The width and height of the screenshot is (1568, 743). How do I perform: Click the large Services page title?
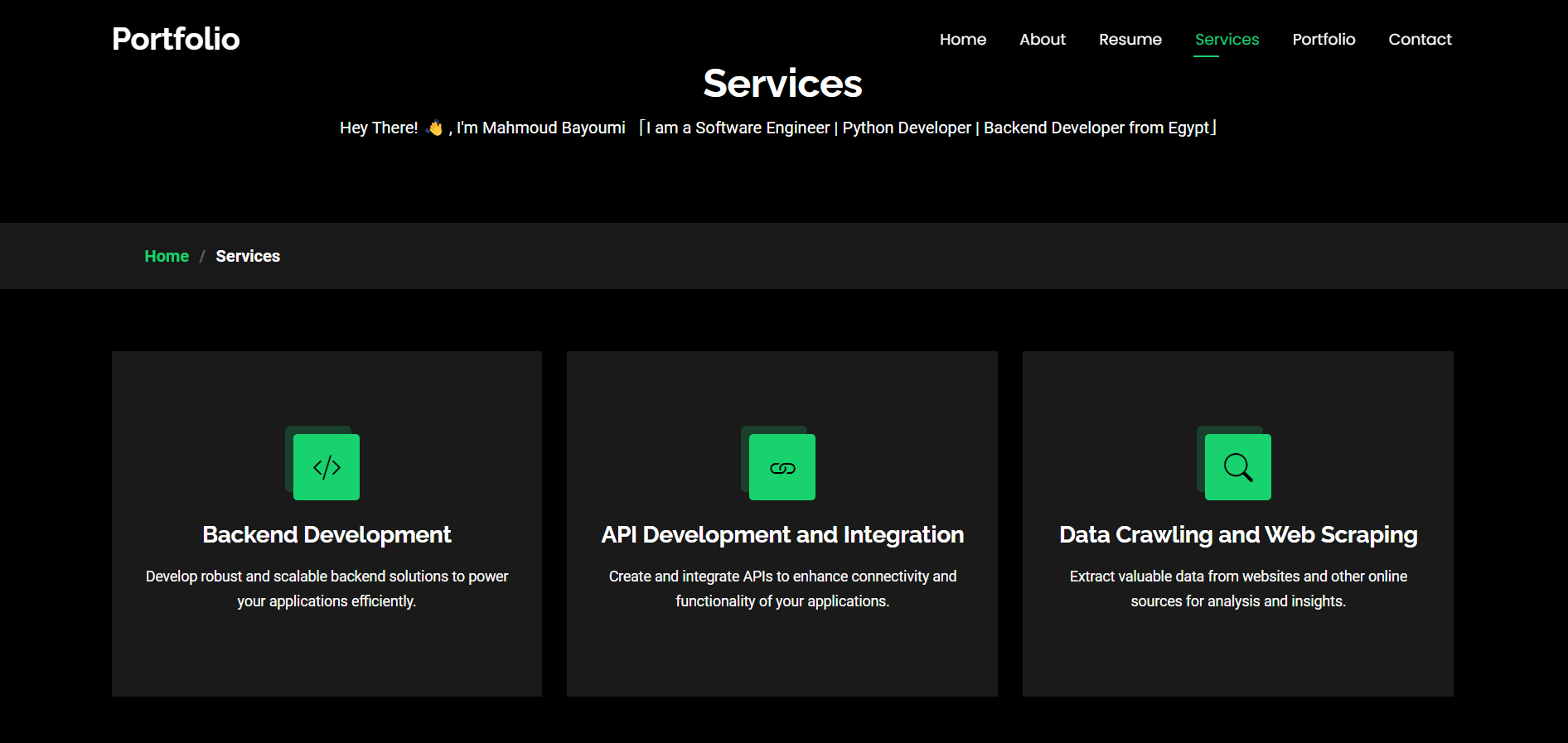783,83
